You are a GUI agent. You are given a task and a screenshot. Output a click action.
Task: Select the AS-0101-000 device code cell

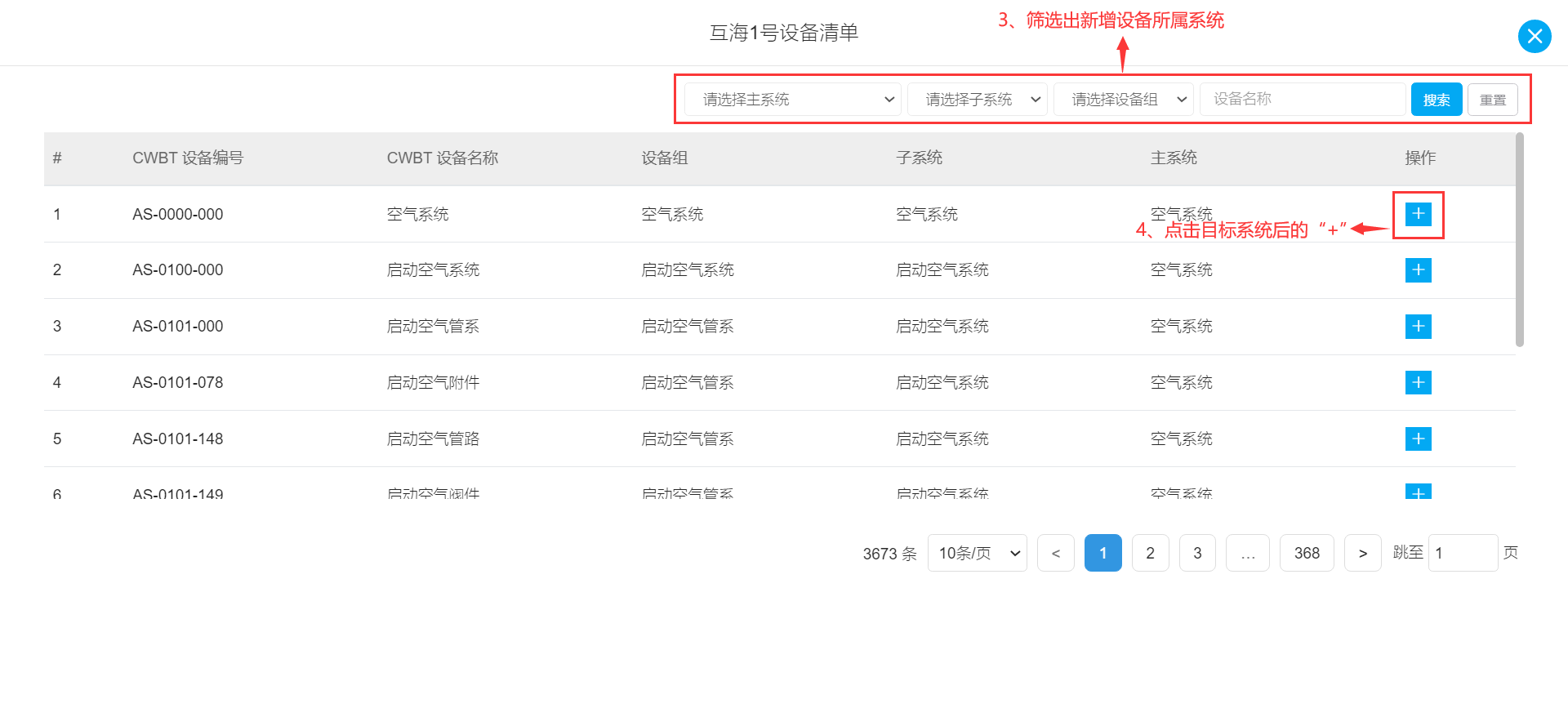178,327
